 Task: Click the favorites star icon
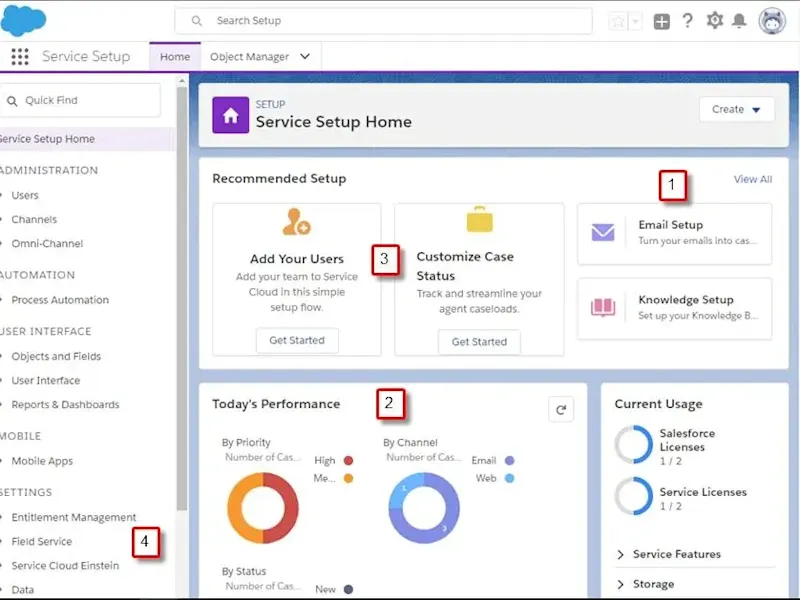click(618, 21)
